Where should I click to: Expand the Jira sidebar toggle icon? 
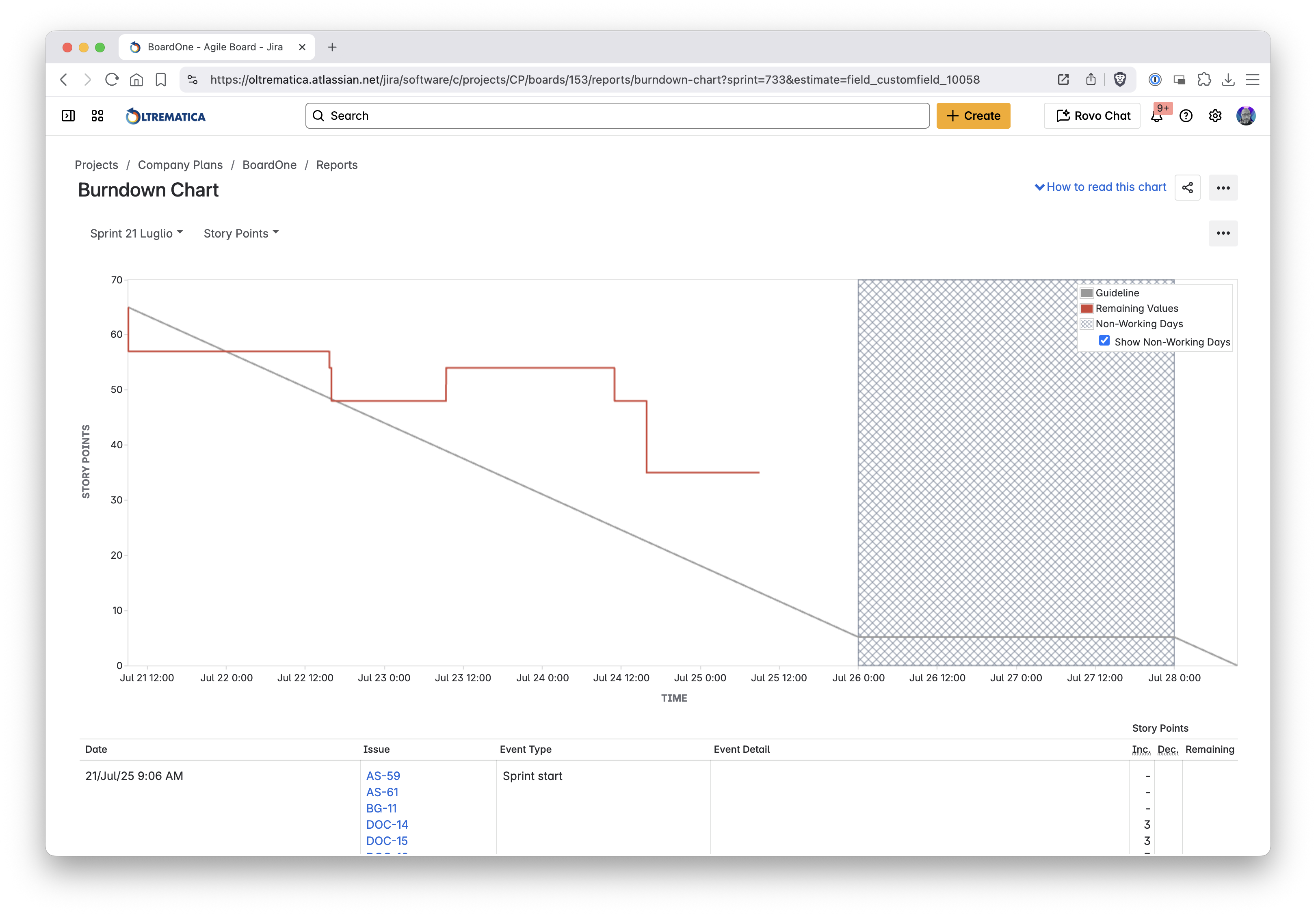pos(68,116)
